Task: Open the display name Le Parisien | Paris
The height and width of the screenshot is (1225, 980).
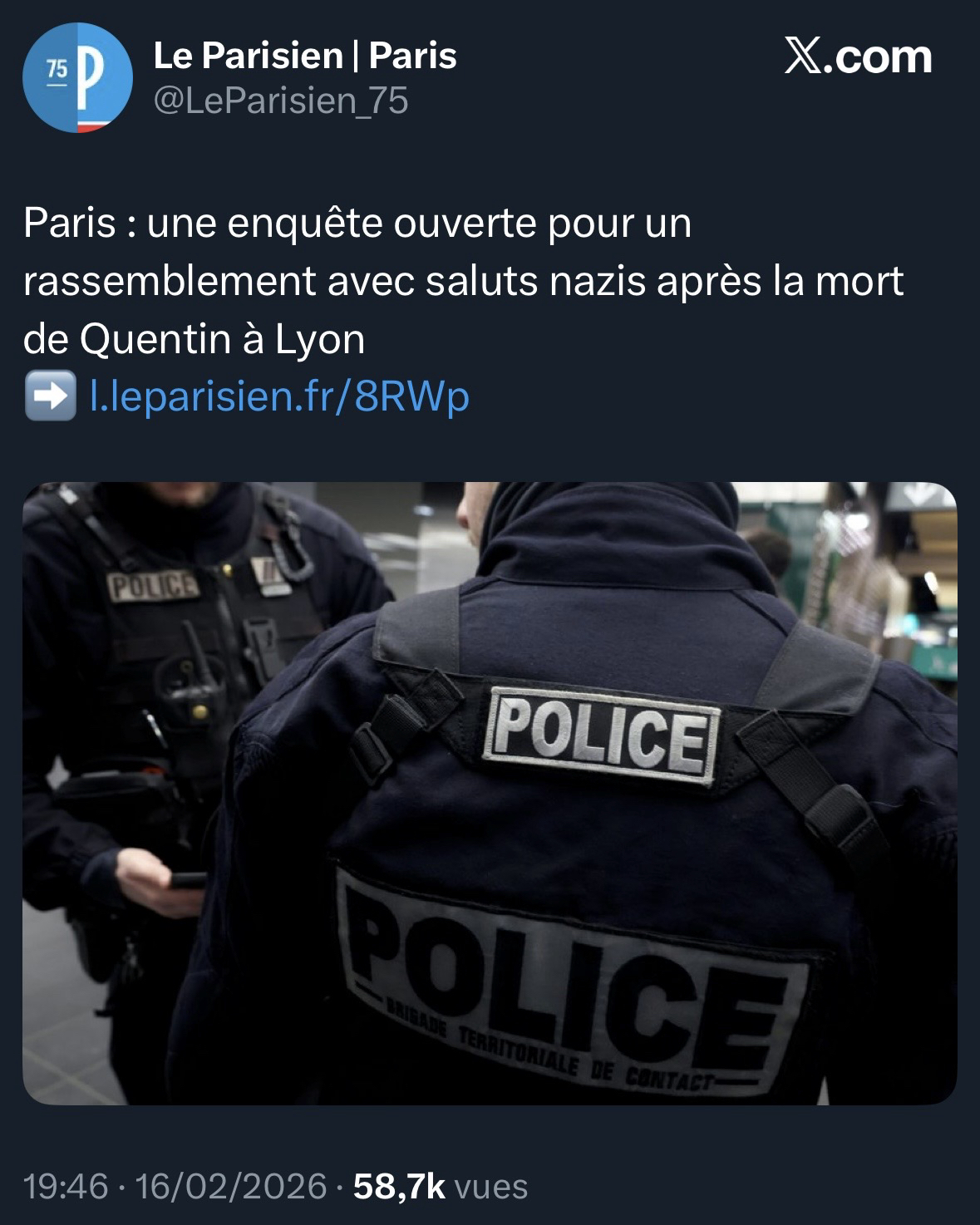Action: coord(305,56)
